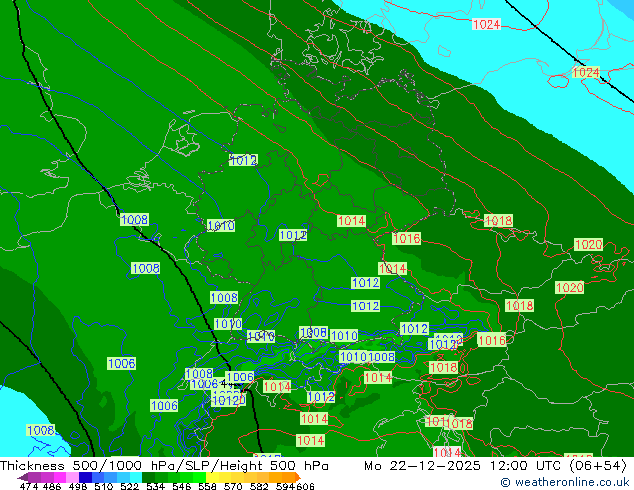
Task: Pick the cyan swatch in the legend bar
Action: point(136,477)
